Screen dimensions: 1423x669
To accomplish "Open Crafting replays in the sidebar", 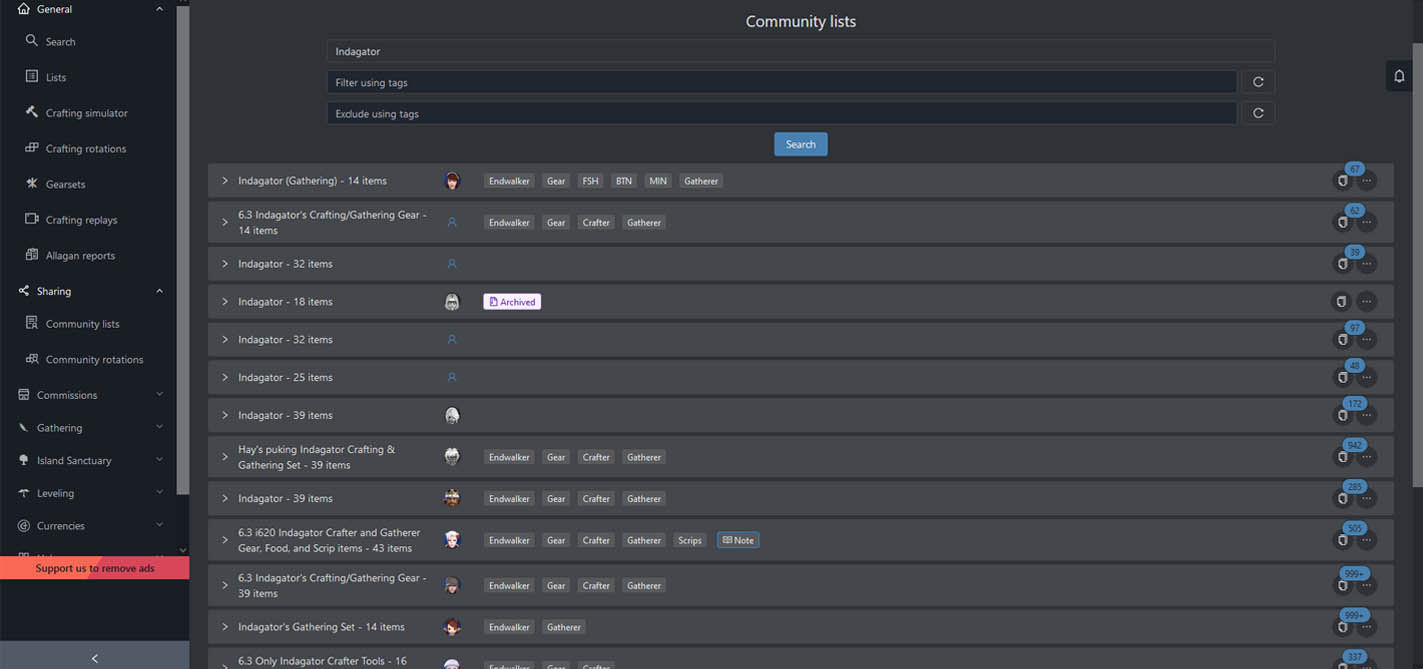I will (84, 219).
